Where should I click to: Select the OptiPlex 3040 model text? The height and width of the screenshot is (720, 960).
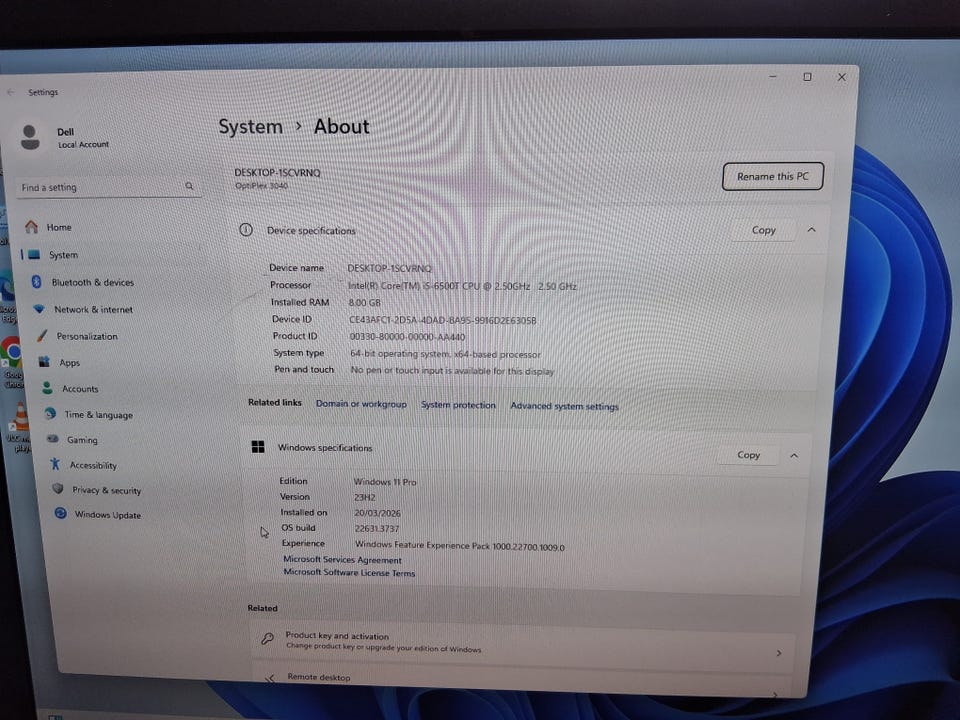[261, 186]
